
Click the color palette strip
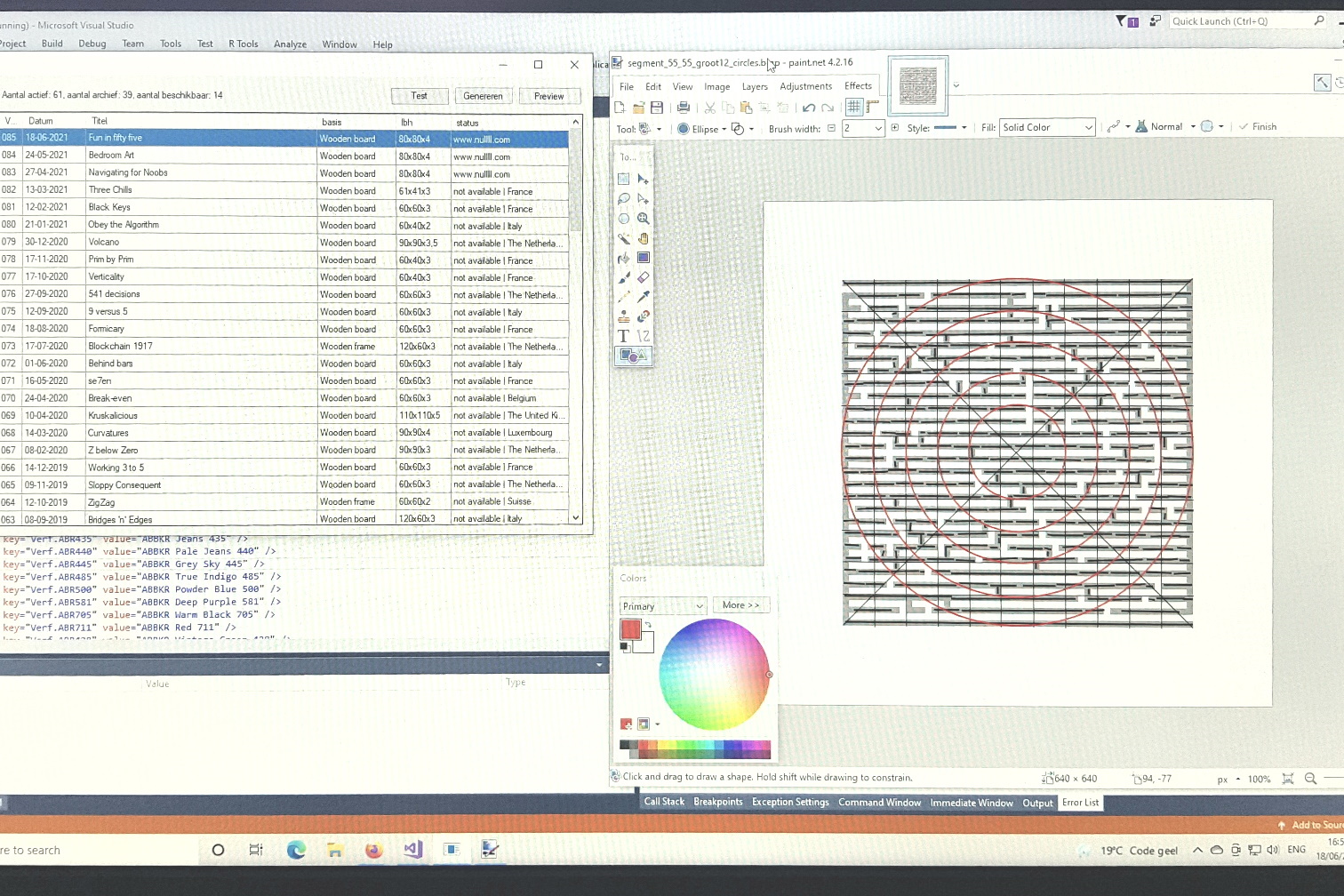(695, 749)
